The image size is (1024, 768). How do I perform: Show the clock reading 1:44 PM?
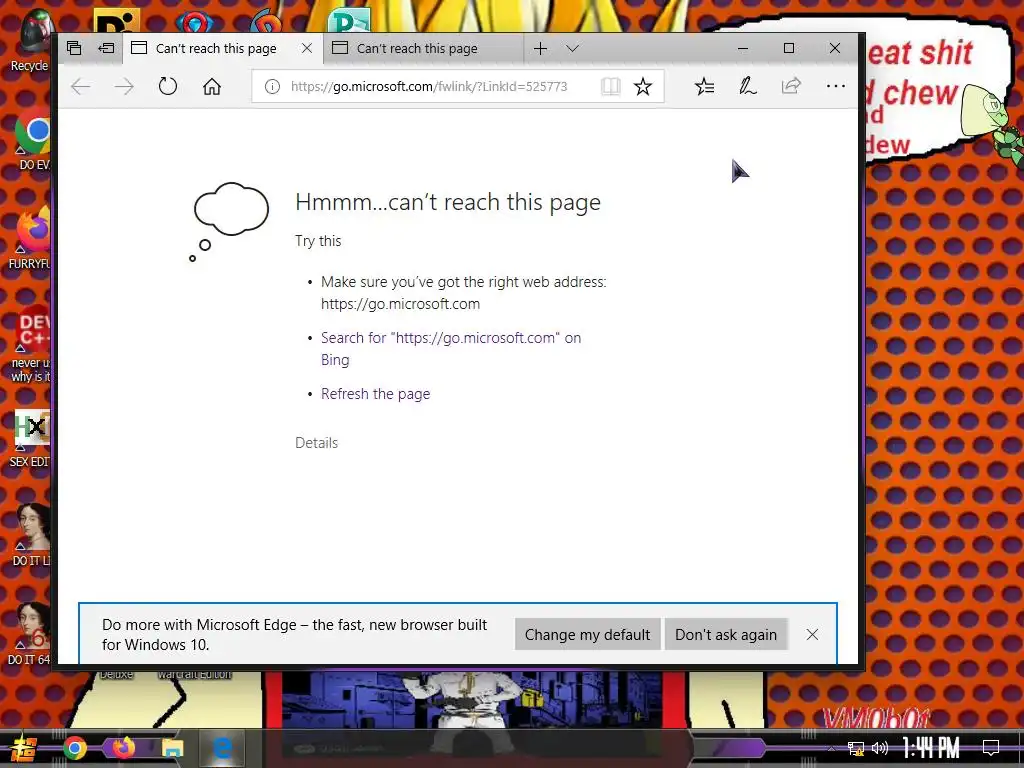pos(931,748)
